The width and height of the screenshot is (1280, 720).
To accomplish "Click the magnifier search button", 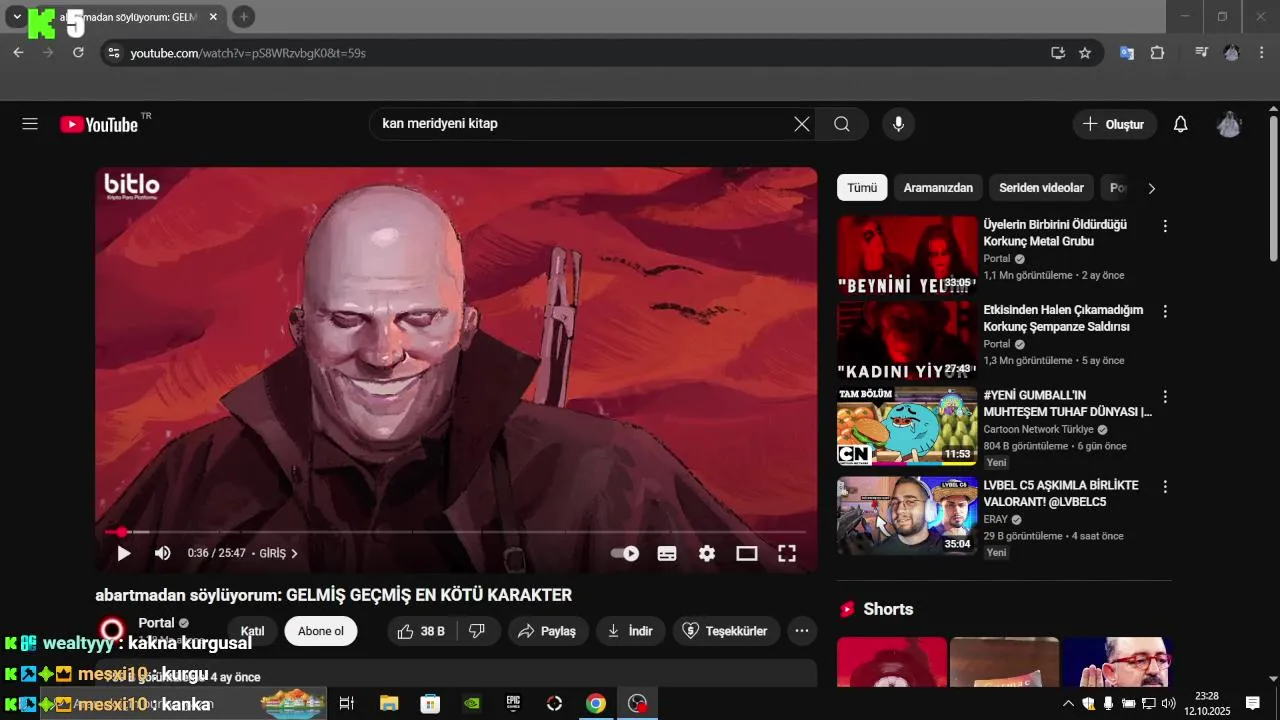I will pyautogui.click(x=842, y=124).
